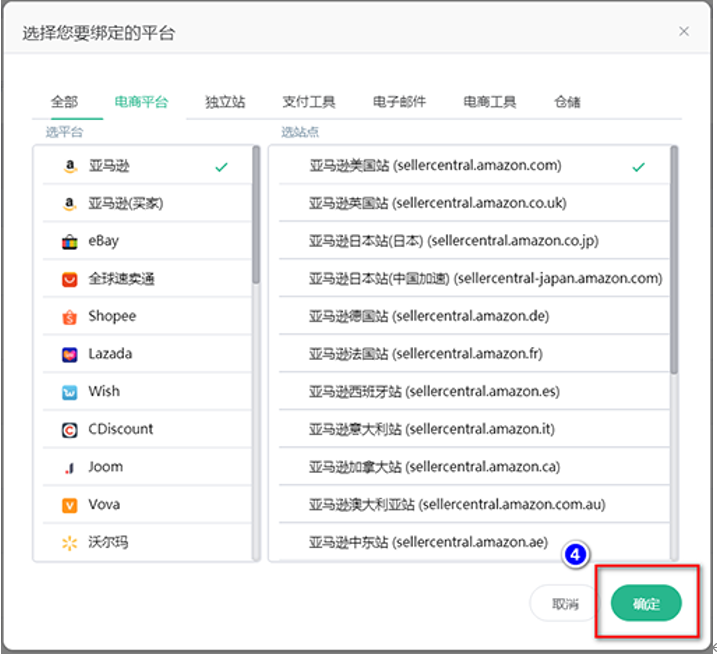Switch to the 全部 tab
This screenshot has width=717, height=655.
64,102
